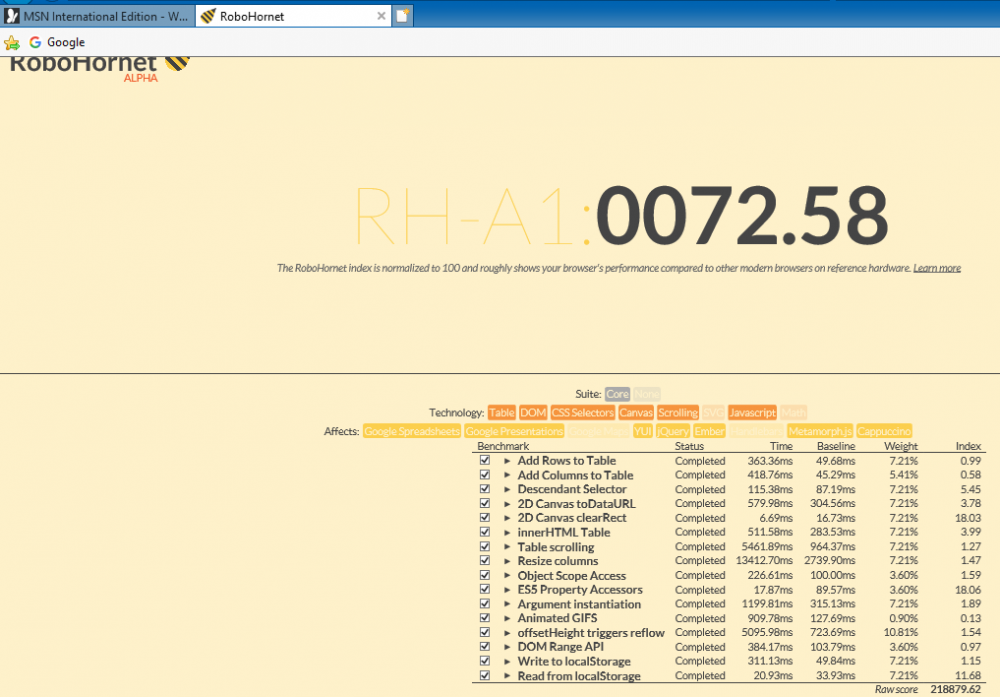
Task: Expand the Write to localStorage details
Action: click(507, 661)
